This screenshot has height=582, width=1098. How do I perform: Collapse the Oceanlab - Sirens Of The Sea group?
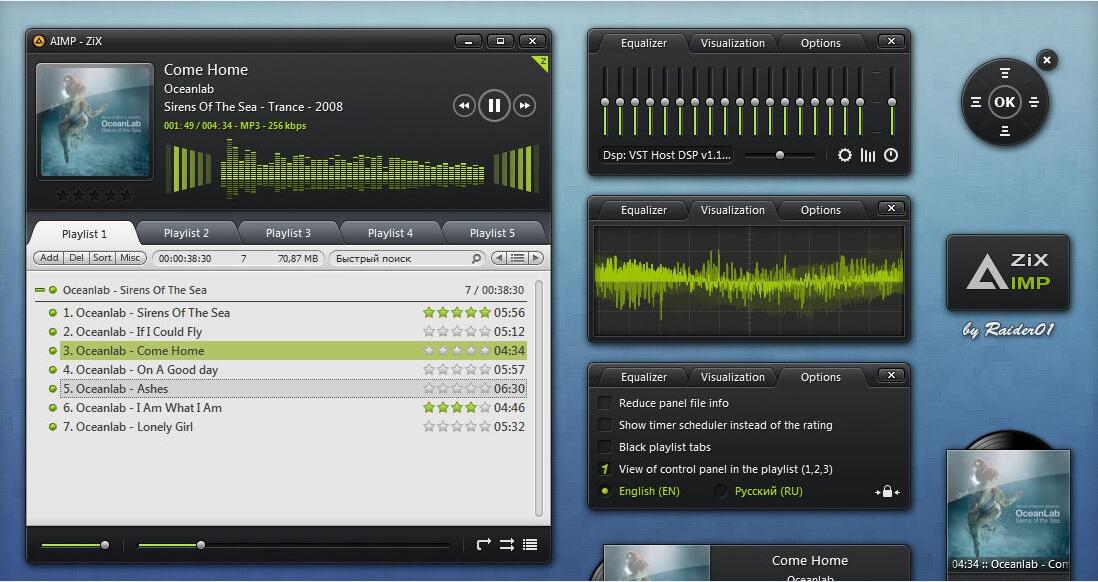point(40,290)
